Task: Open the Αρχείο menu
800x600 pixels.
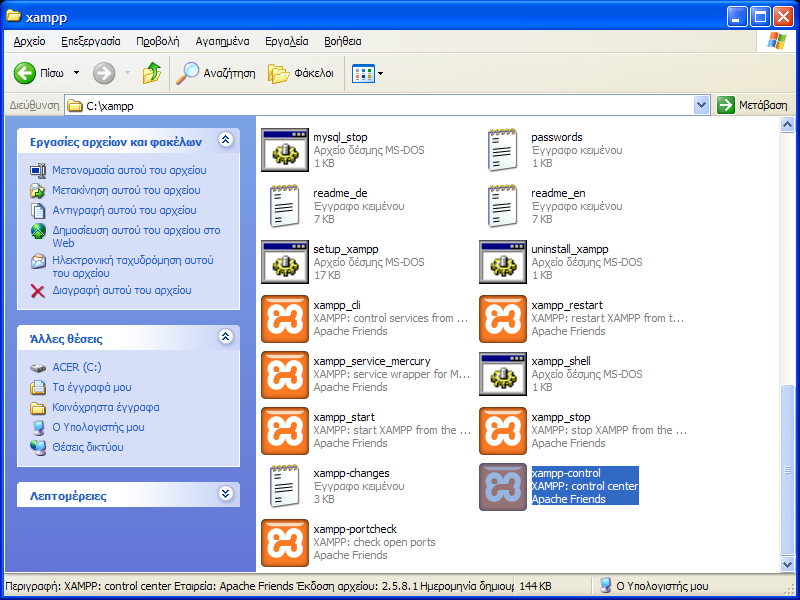Action: [x=30, y=41]
